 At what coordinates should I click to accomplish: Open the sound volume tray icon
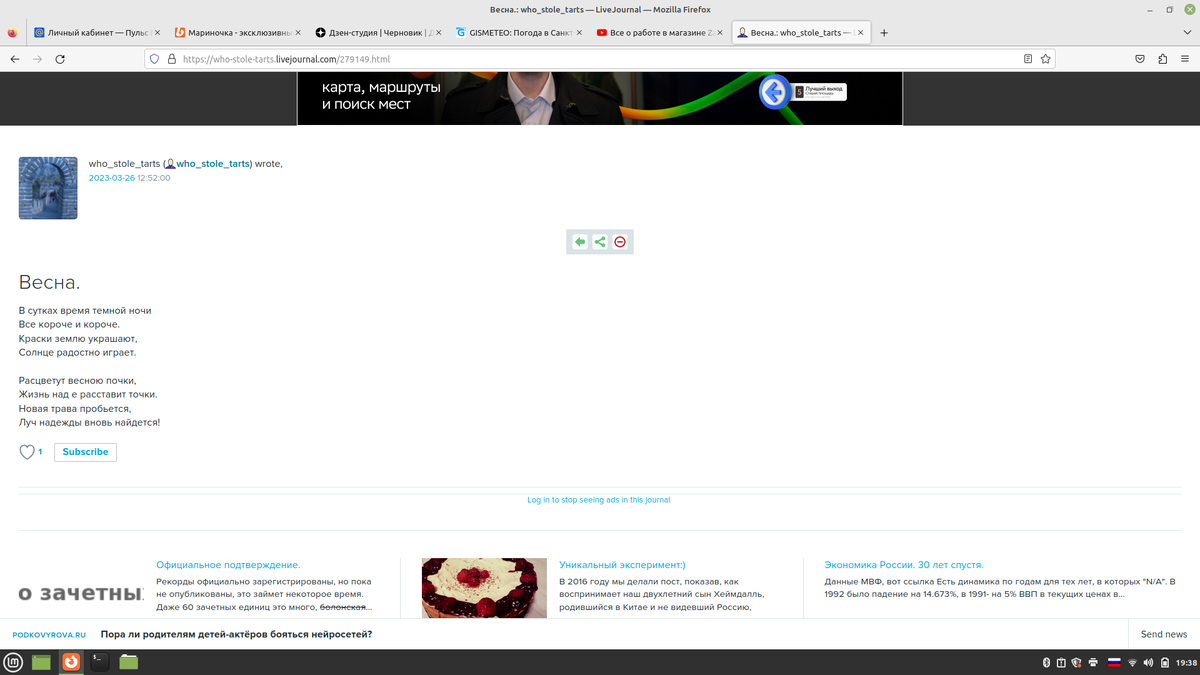coord(1148,662)
